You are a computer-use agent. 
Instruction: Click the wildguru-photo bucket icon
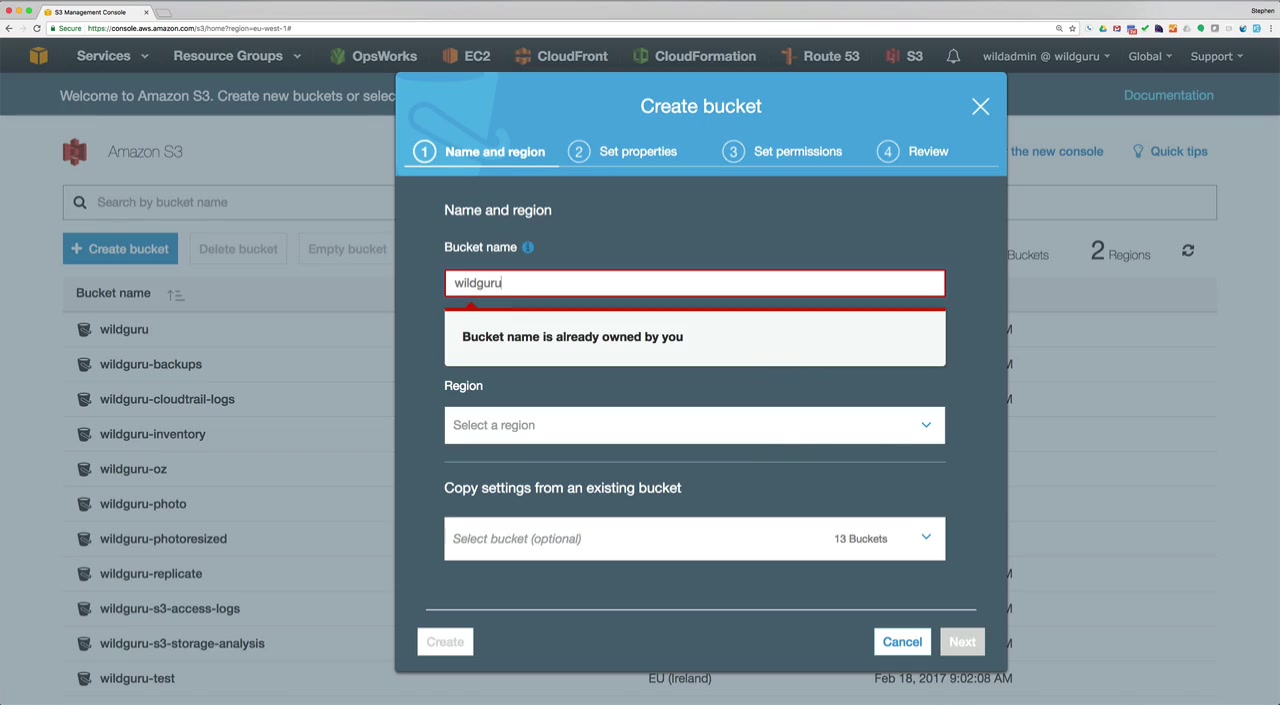pos(84,504)
